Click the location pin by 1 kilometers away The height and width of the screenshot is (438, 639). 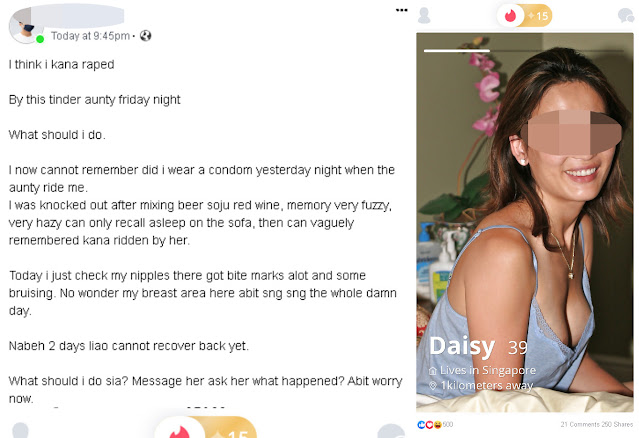pyautogui.click(x=433, y=385)
